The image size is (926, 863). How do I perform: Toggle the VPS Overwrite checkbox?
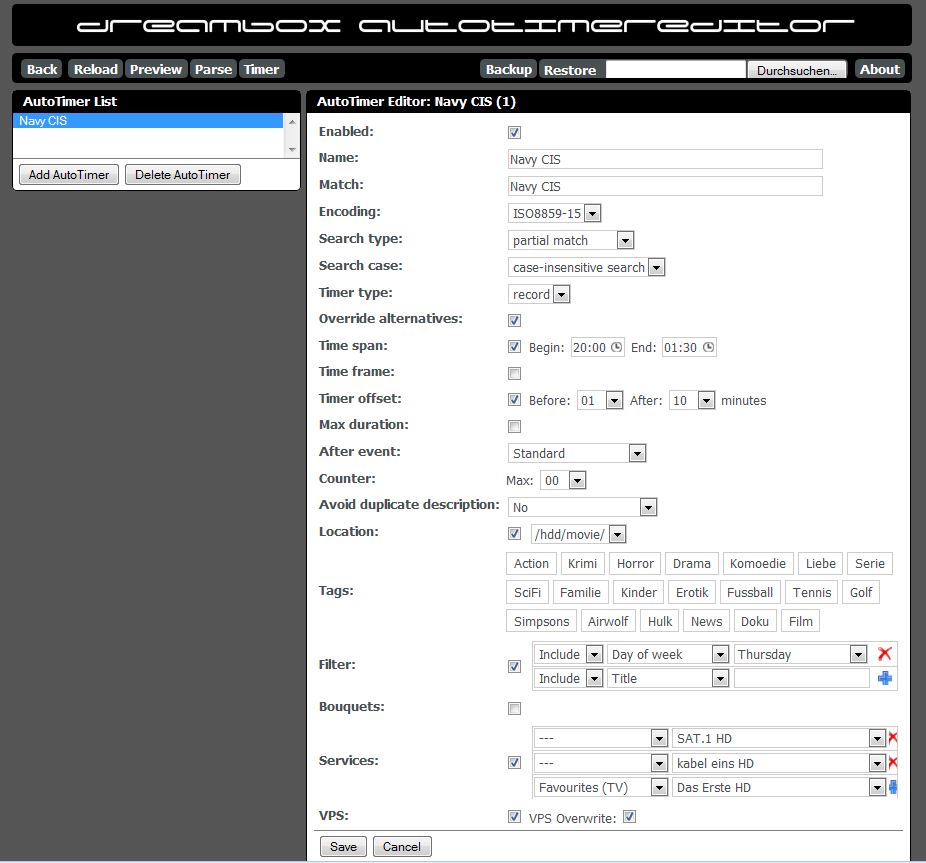pos(630,817)
